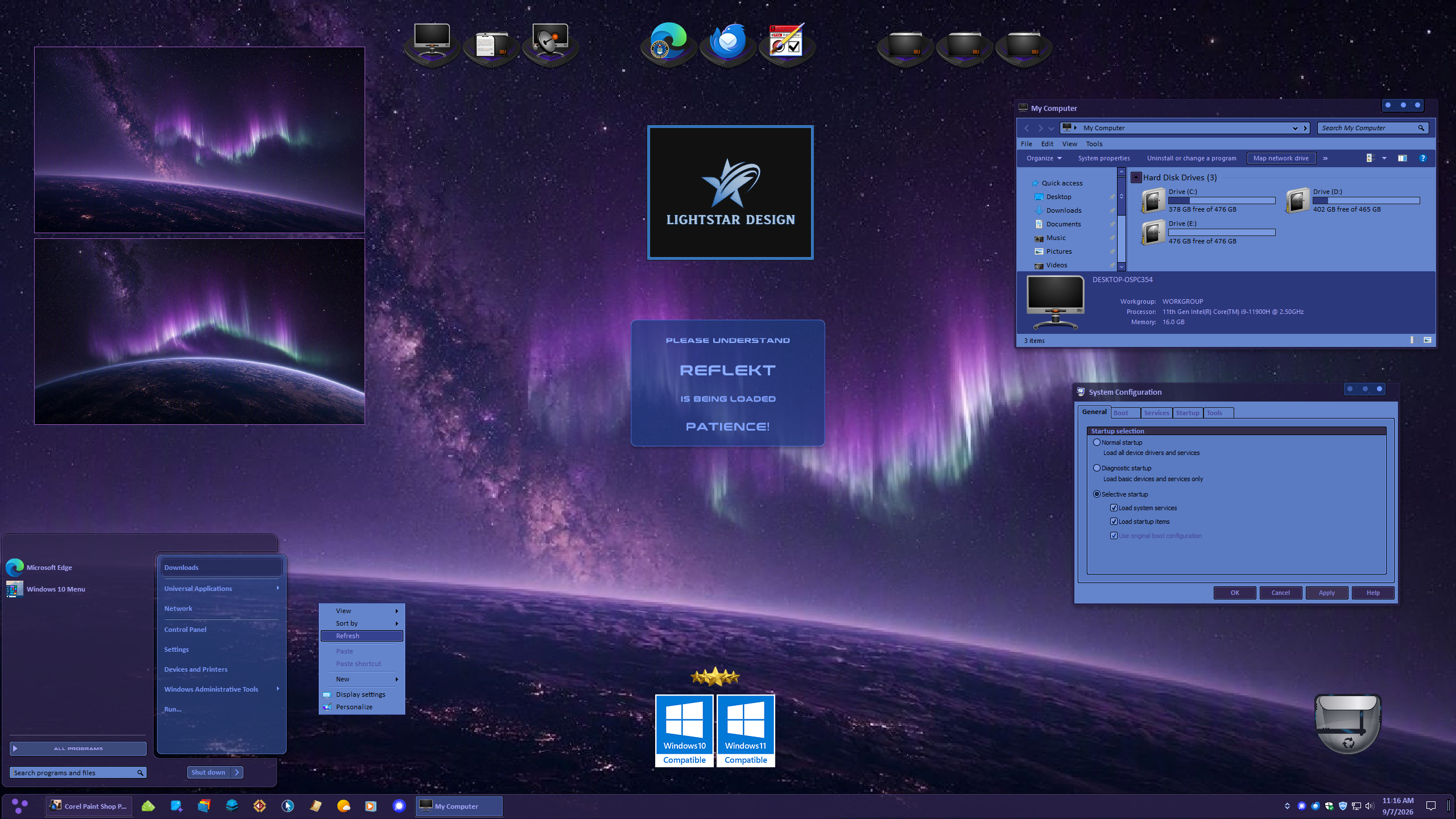Expand the Organize dropdown in My Computer
This screenshot has height=819, width=1456.
[1044, 158]
